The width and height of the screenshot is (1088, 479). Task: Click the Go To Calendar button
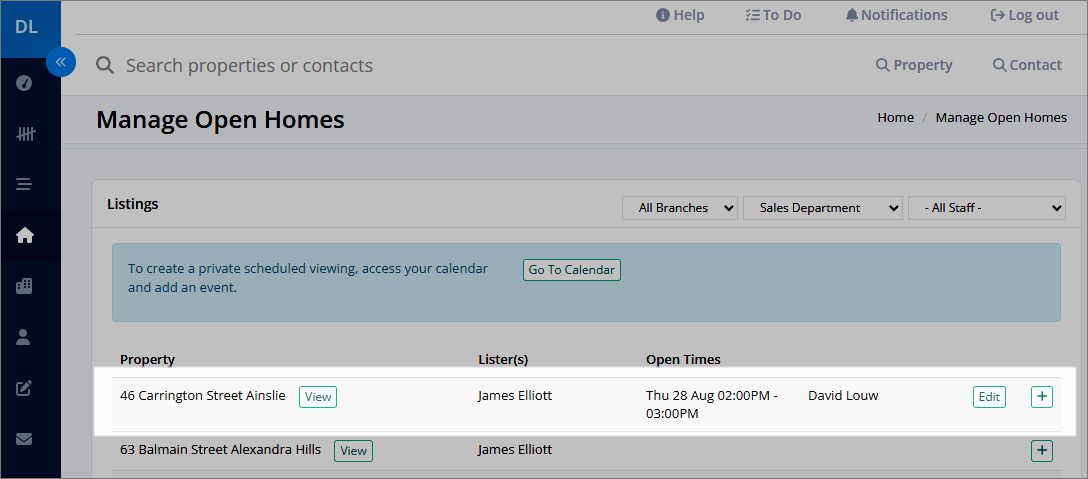572,270
